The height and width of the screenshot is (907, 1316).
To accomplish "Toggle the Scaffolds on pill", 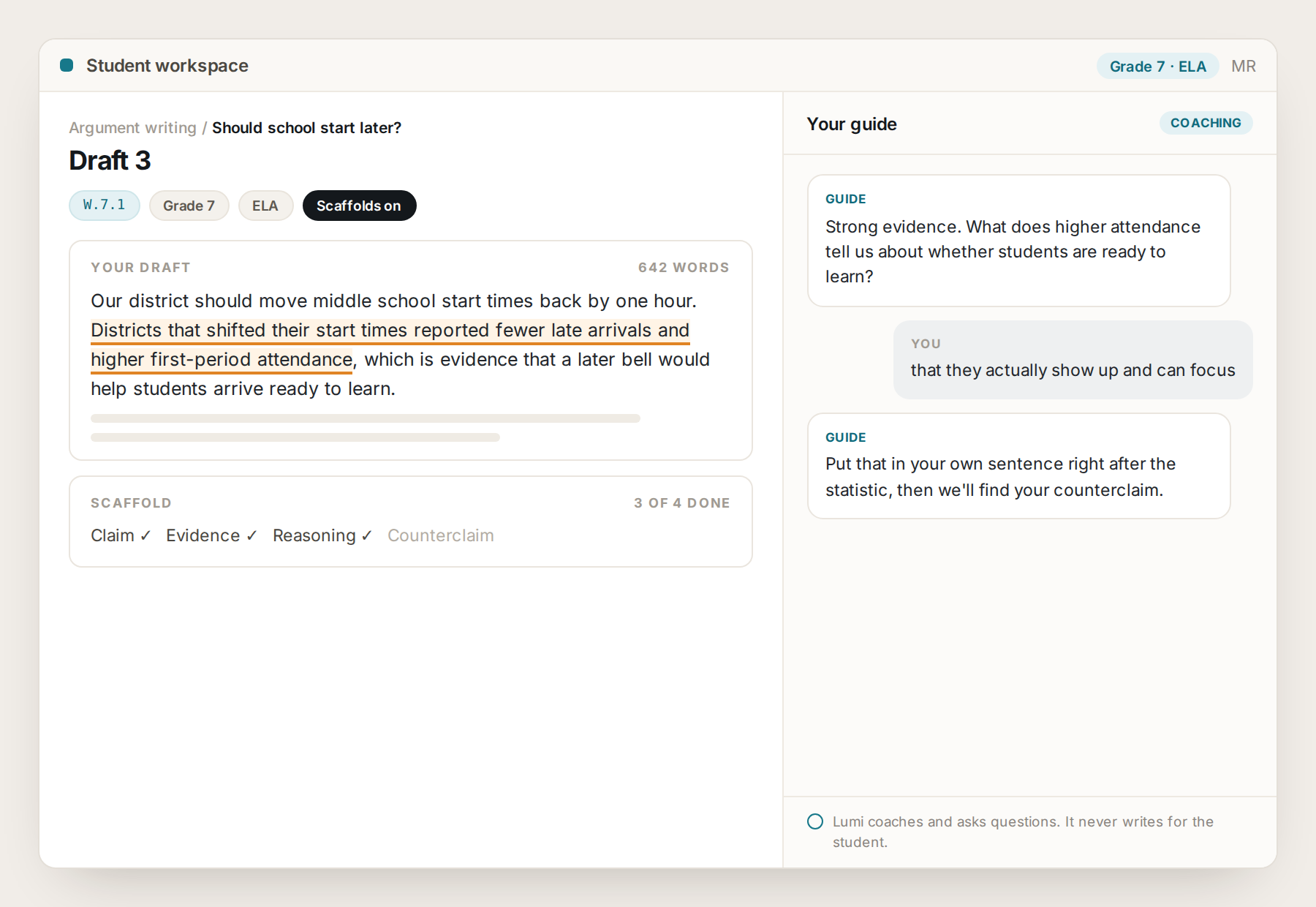I will pos(359,206).
